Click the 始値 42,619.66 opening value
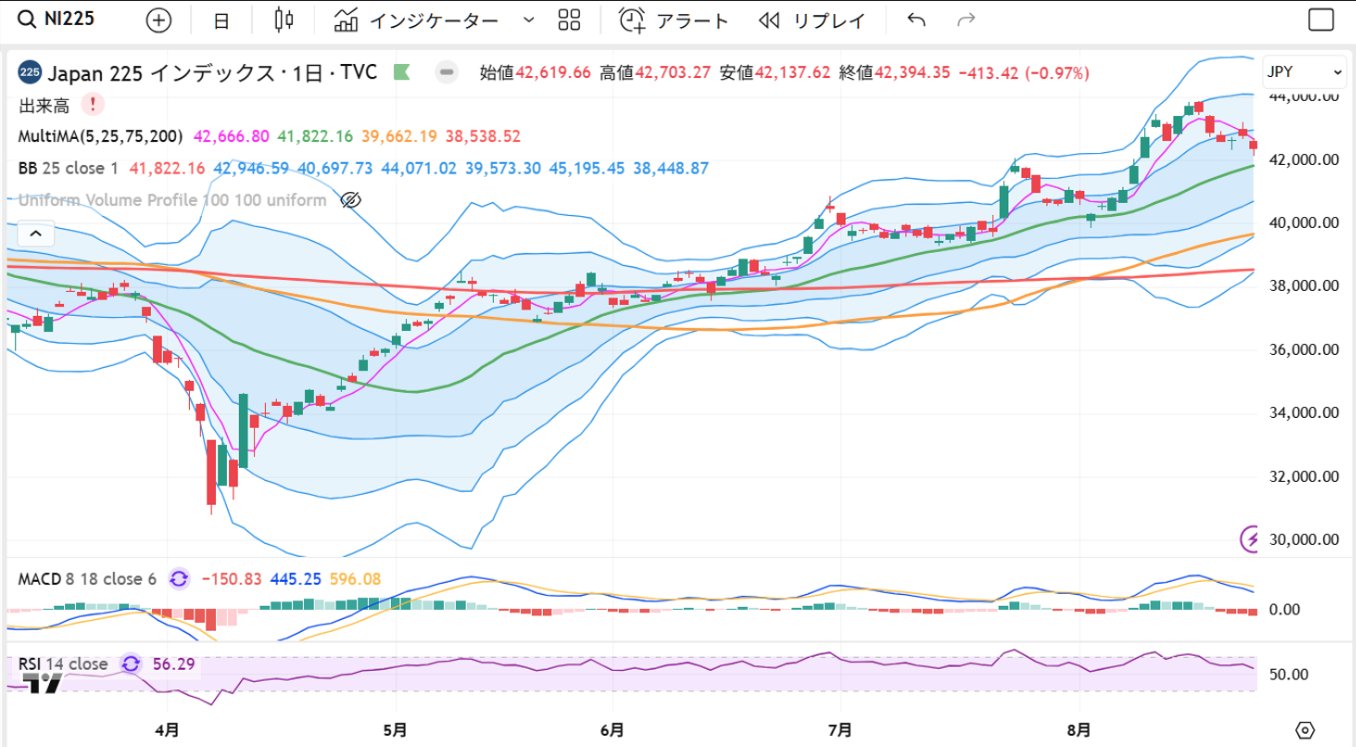This screenshot has width=1356, height=747. (x=536, y=72)
